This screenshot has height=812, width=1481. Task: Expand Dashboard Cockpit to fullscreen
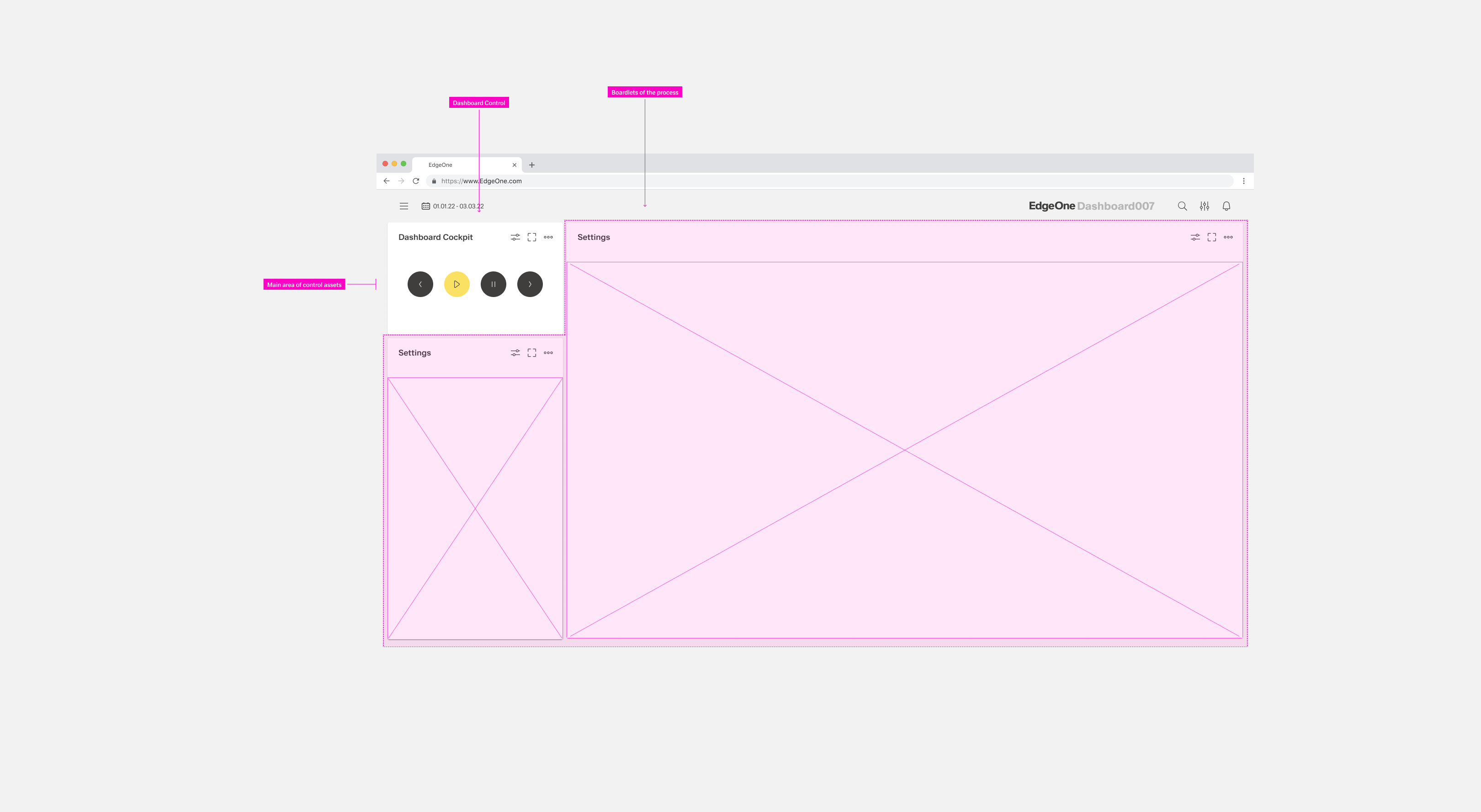(532, 237)
